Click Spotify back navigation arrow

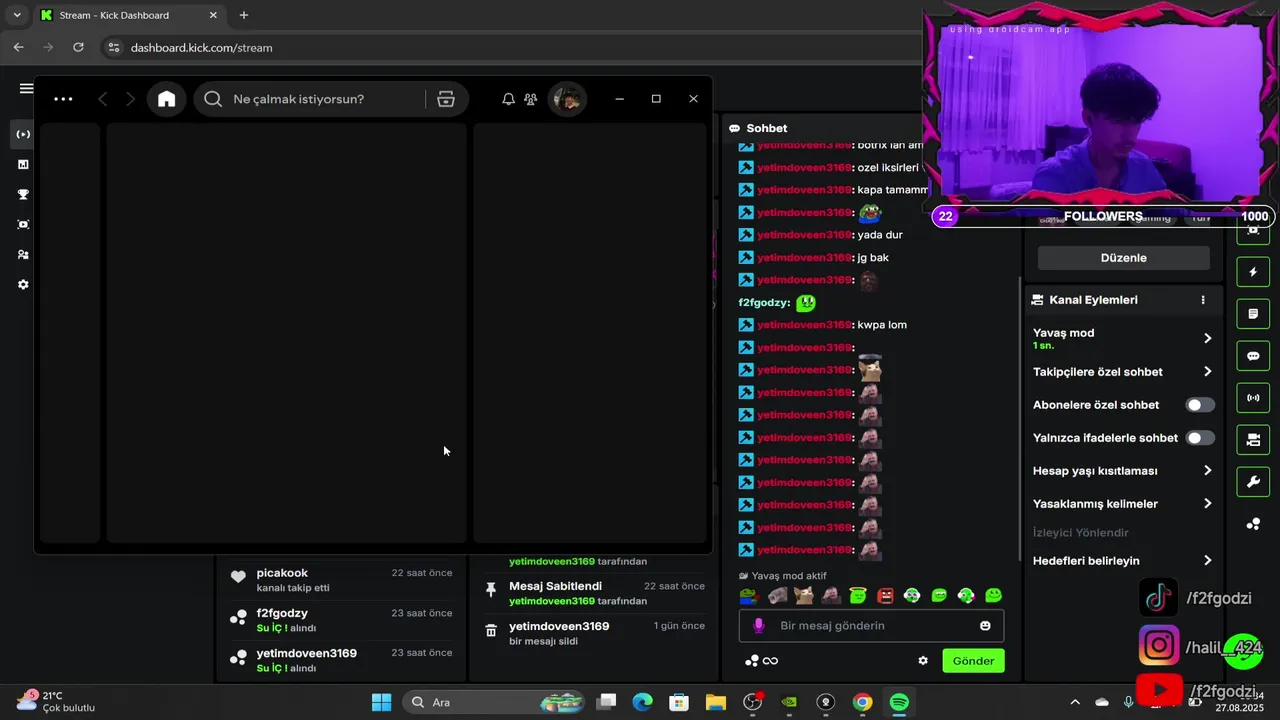(x=102, y=99)
